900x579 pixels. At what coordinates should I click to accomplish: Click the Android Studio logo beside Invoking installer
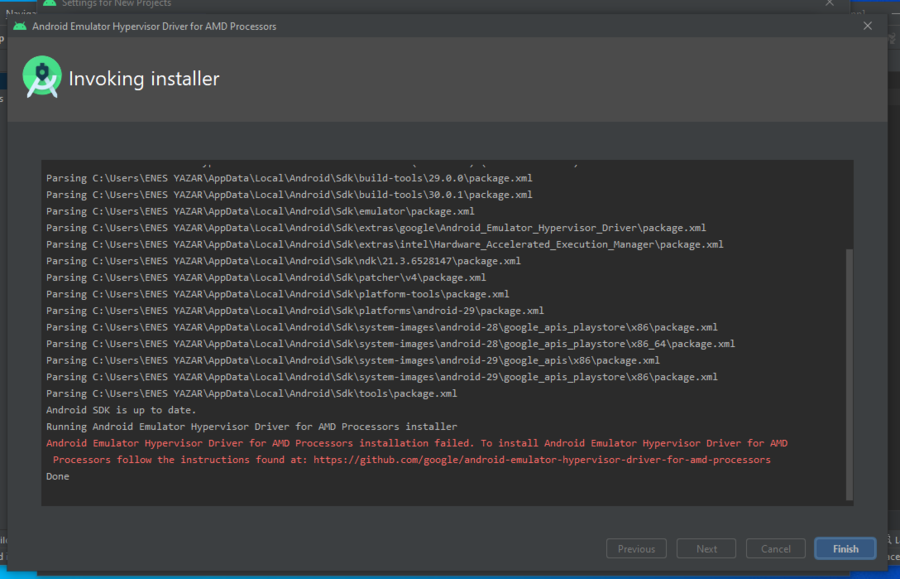coord(41,77)
